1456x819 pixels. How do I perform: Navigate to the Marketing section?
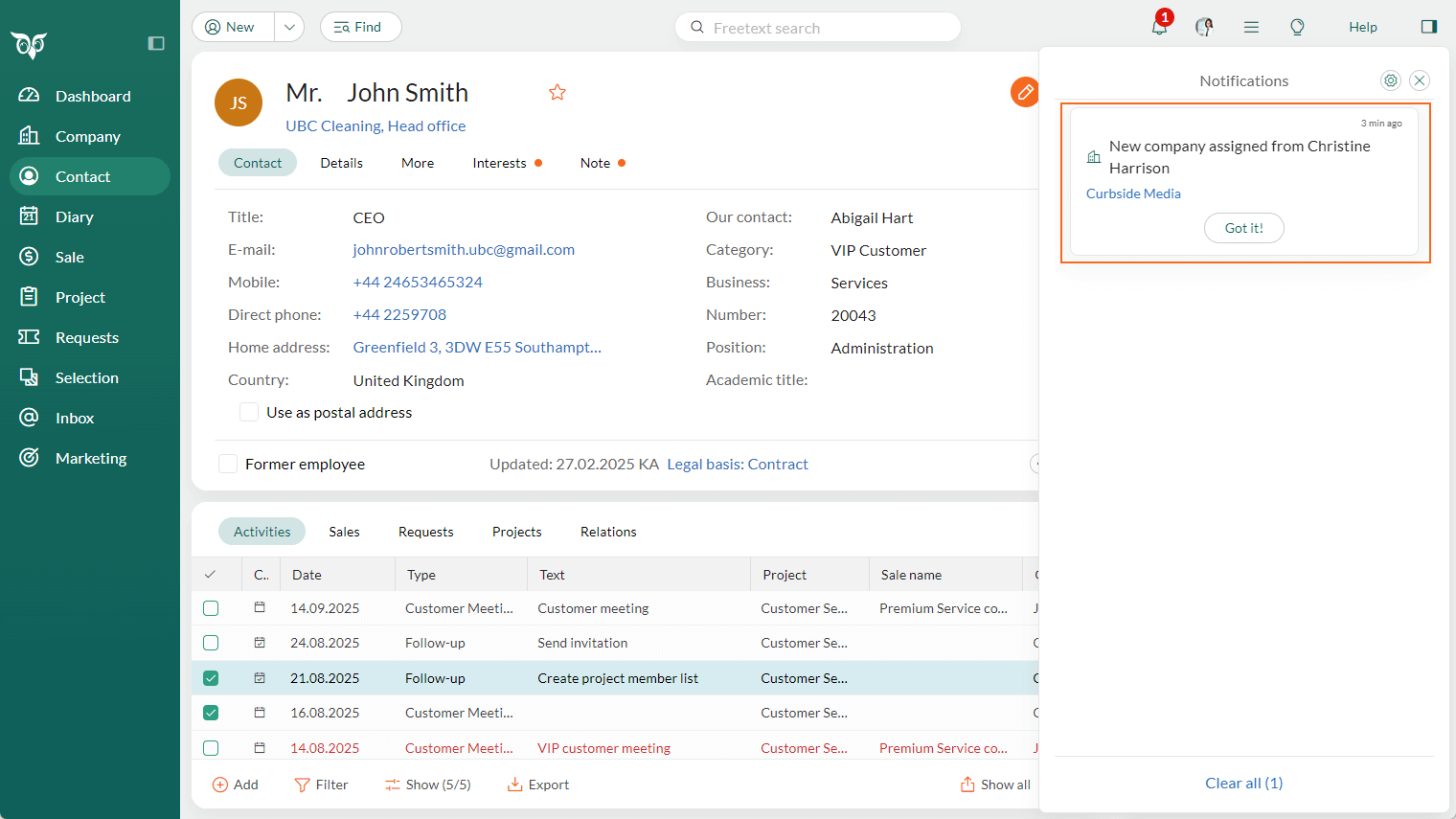click(x=90, y=458)
